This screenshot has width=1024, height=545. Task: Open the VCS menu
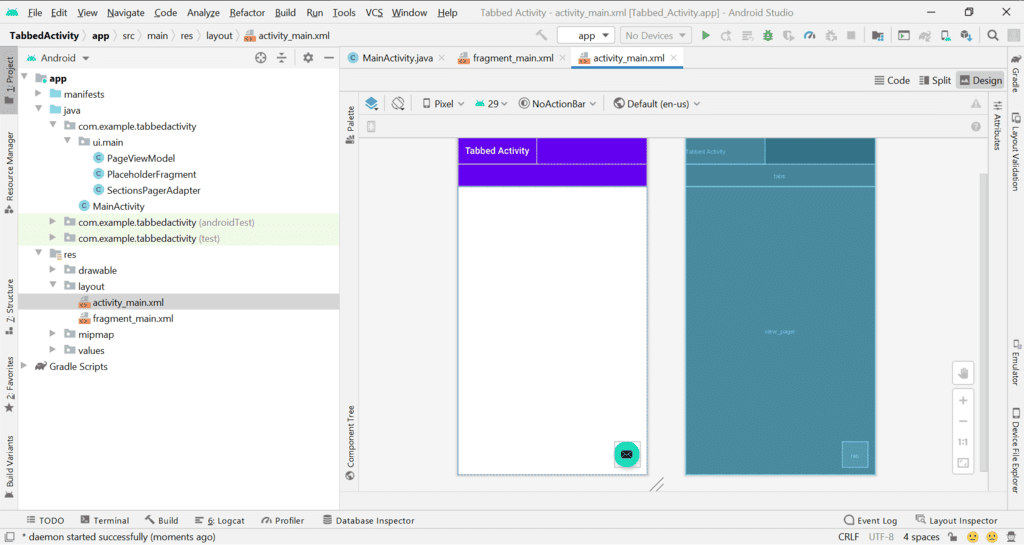click(x=374, y=12)
